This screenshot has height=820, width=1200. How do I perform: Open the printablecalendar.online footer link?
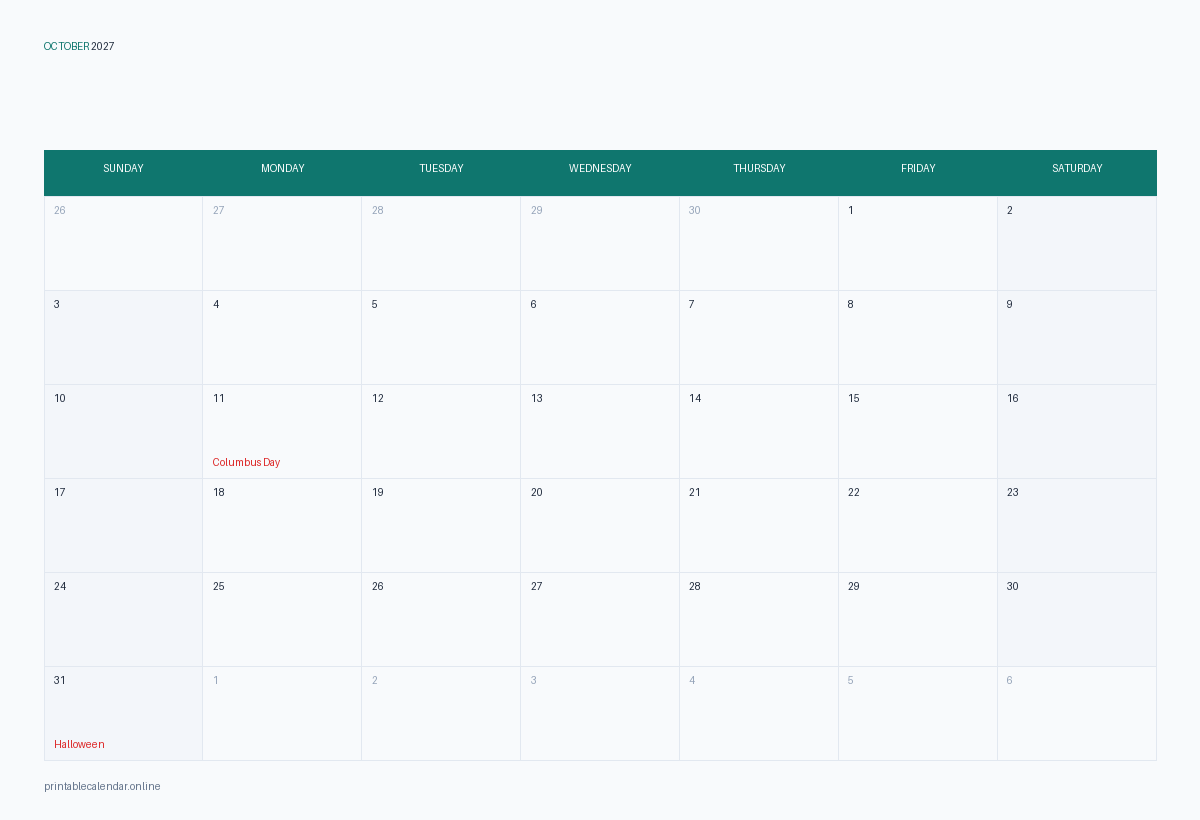point(102,787)
